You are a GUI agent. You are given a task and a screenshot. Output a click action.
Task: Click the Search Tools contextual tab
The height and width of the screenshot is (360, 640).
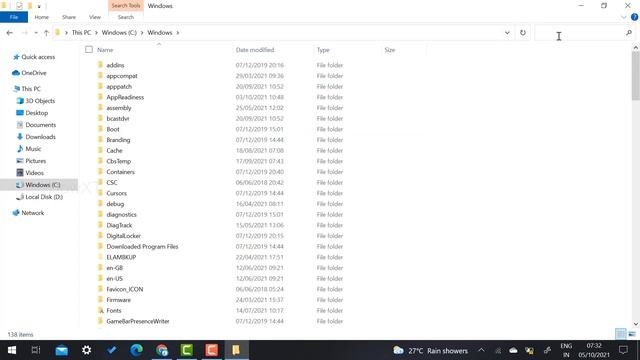coord(126,6)
